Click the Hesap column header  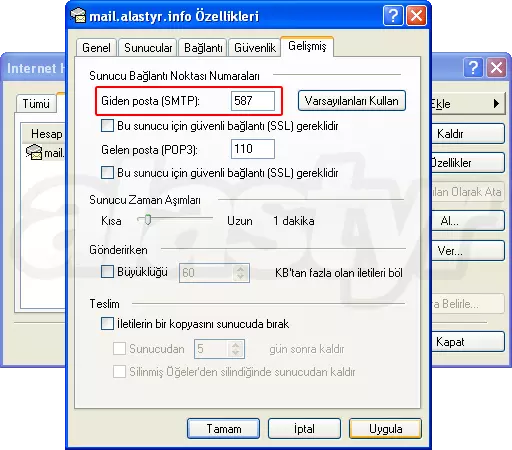click(44, 134)
